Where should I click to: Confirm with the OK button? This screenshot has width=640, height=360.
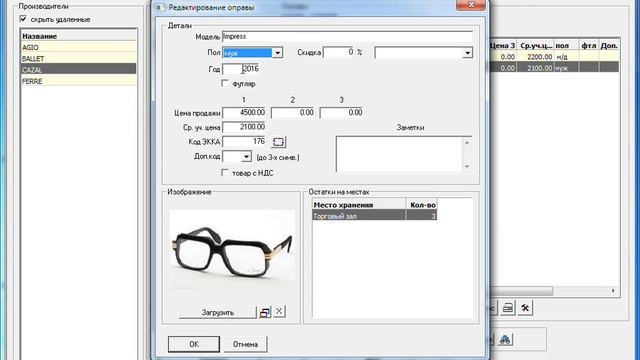pyautogui.click(x=194, y=344)
